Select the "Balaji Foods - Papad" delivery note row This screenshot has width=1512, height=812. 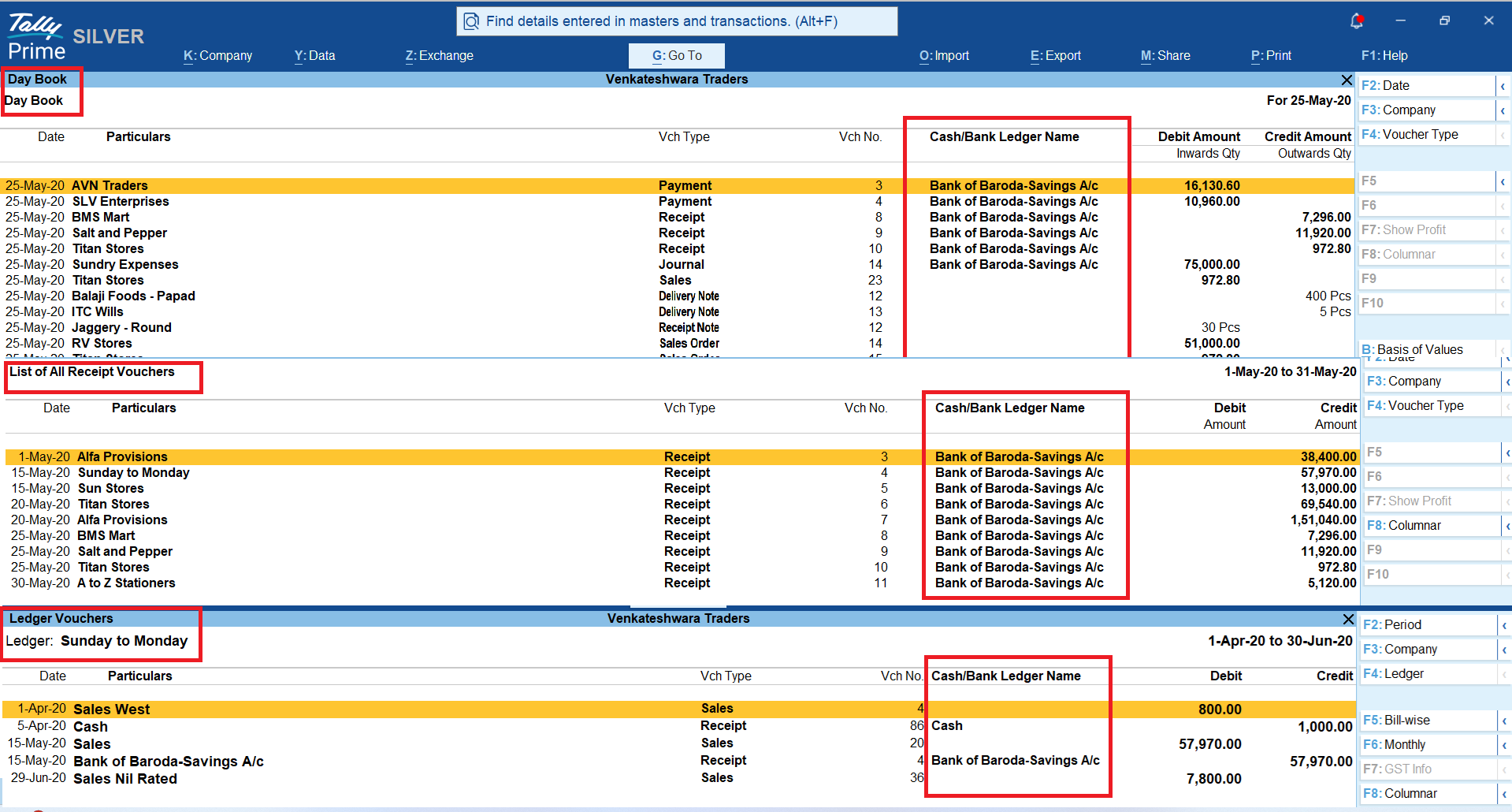coord(678,296)
